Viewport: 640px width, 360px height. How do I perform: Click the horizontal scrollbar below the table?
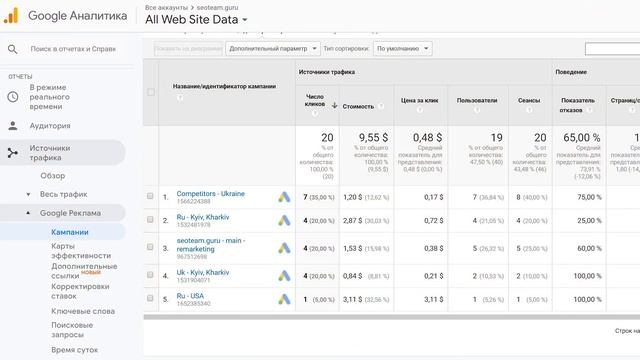coord(392,317)
